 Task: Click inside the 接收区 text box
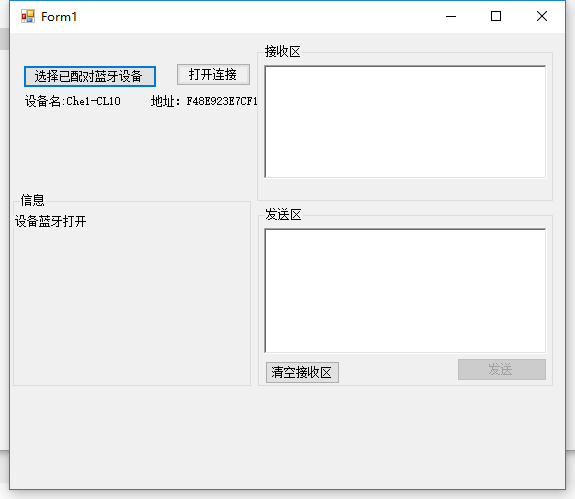405,122
